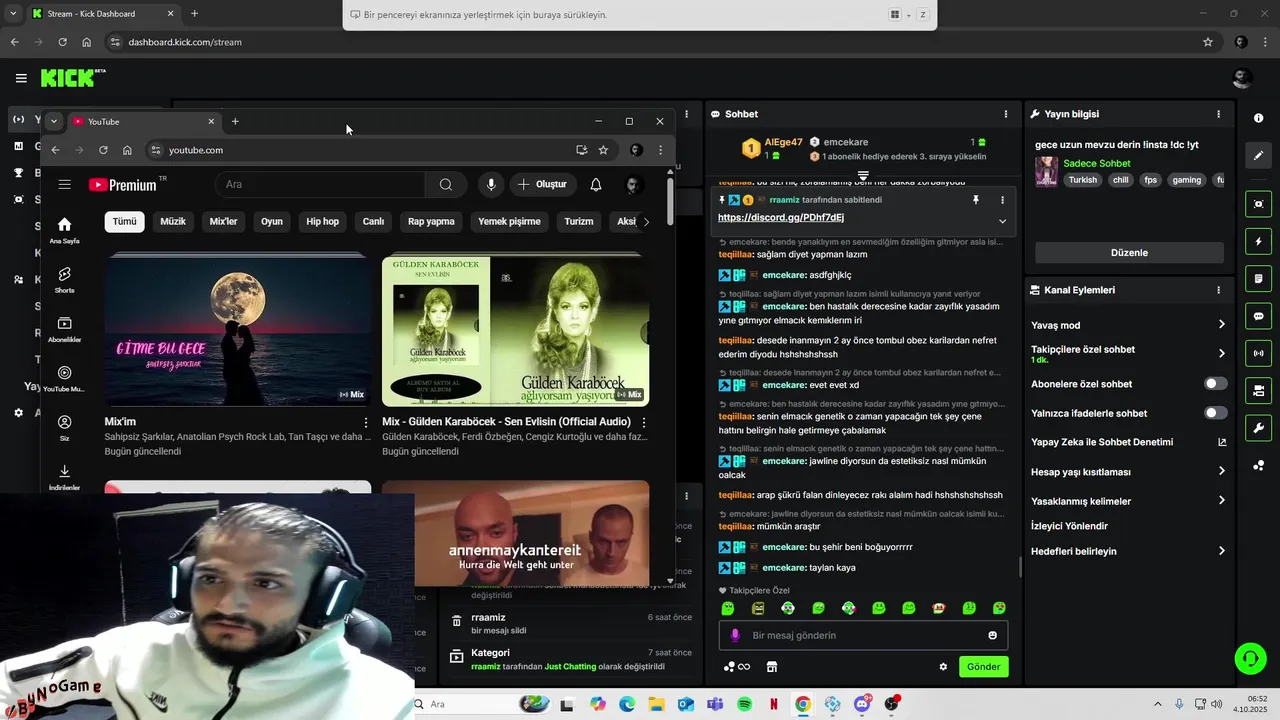Screen dimensions: 1280x720
Task: Open Kanal Eylemleri three-dot menu
Action: 1218,290
